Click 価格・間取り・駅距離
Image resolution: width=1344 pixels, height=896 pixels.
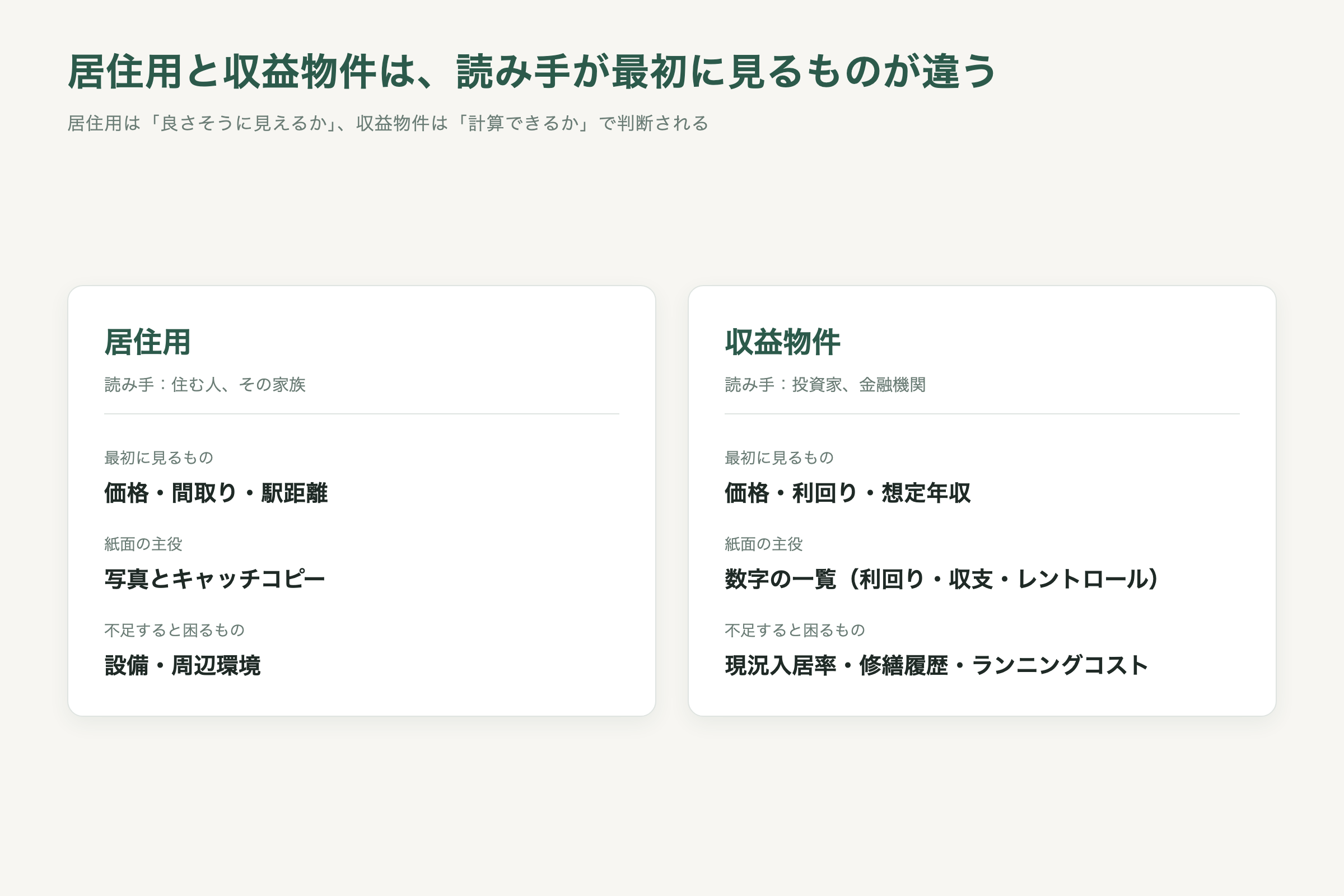tap(216, 493)
